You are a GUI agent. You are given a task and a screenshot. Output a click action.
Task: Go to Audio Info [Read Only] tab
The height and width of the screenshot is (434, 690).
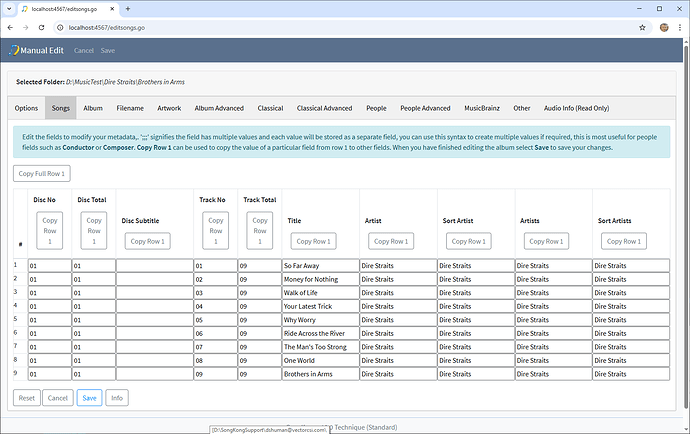click(576, 108)
